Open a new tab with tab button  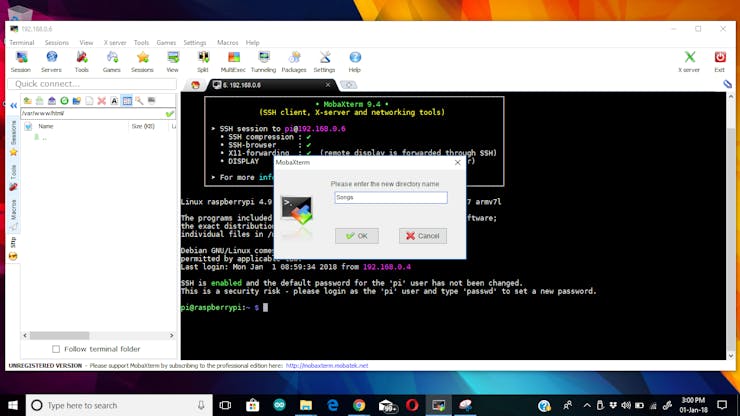[349, 85]
